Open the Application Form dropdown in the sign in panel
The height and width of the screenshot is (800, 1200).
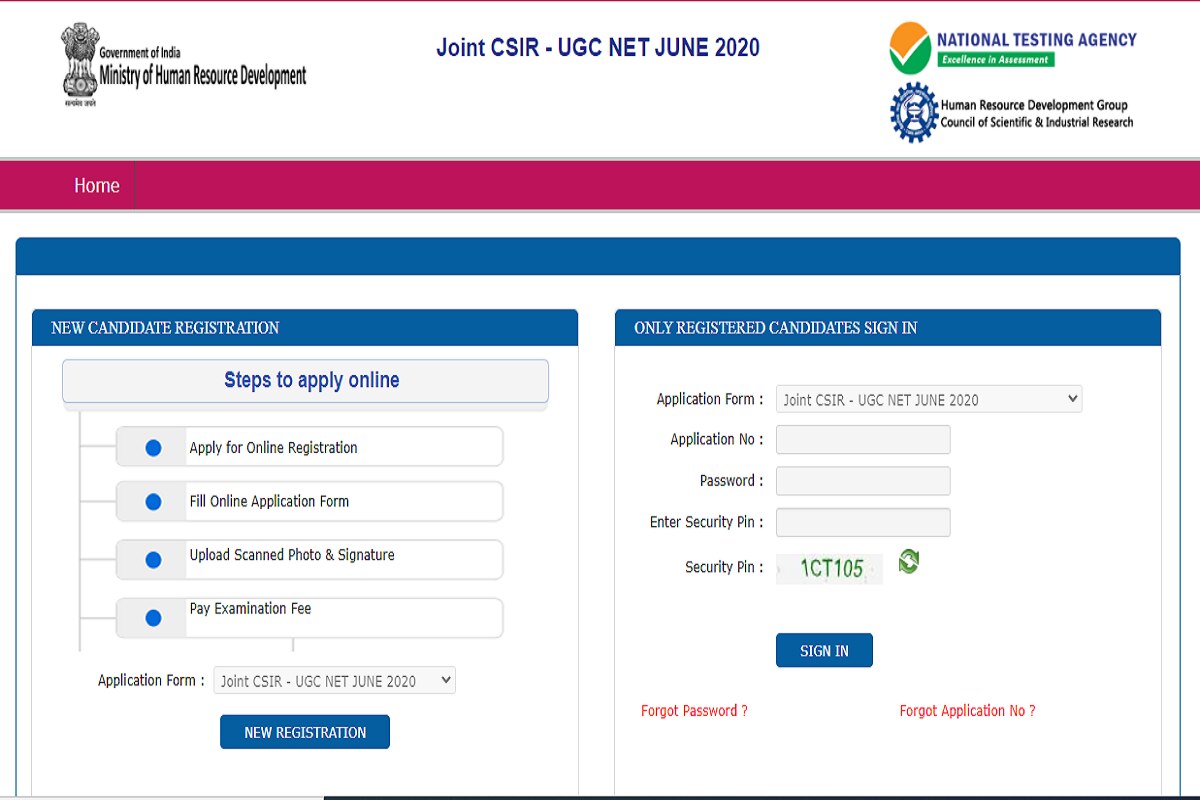click(929, 399)
